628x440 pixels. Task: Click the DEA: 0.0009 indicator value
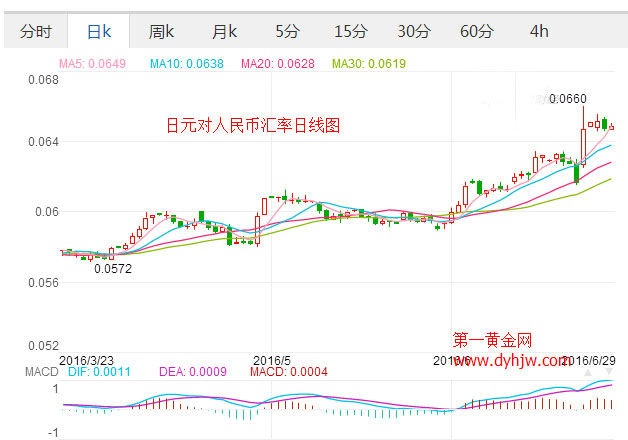coord(193,372)
